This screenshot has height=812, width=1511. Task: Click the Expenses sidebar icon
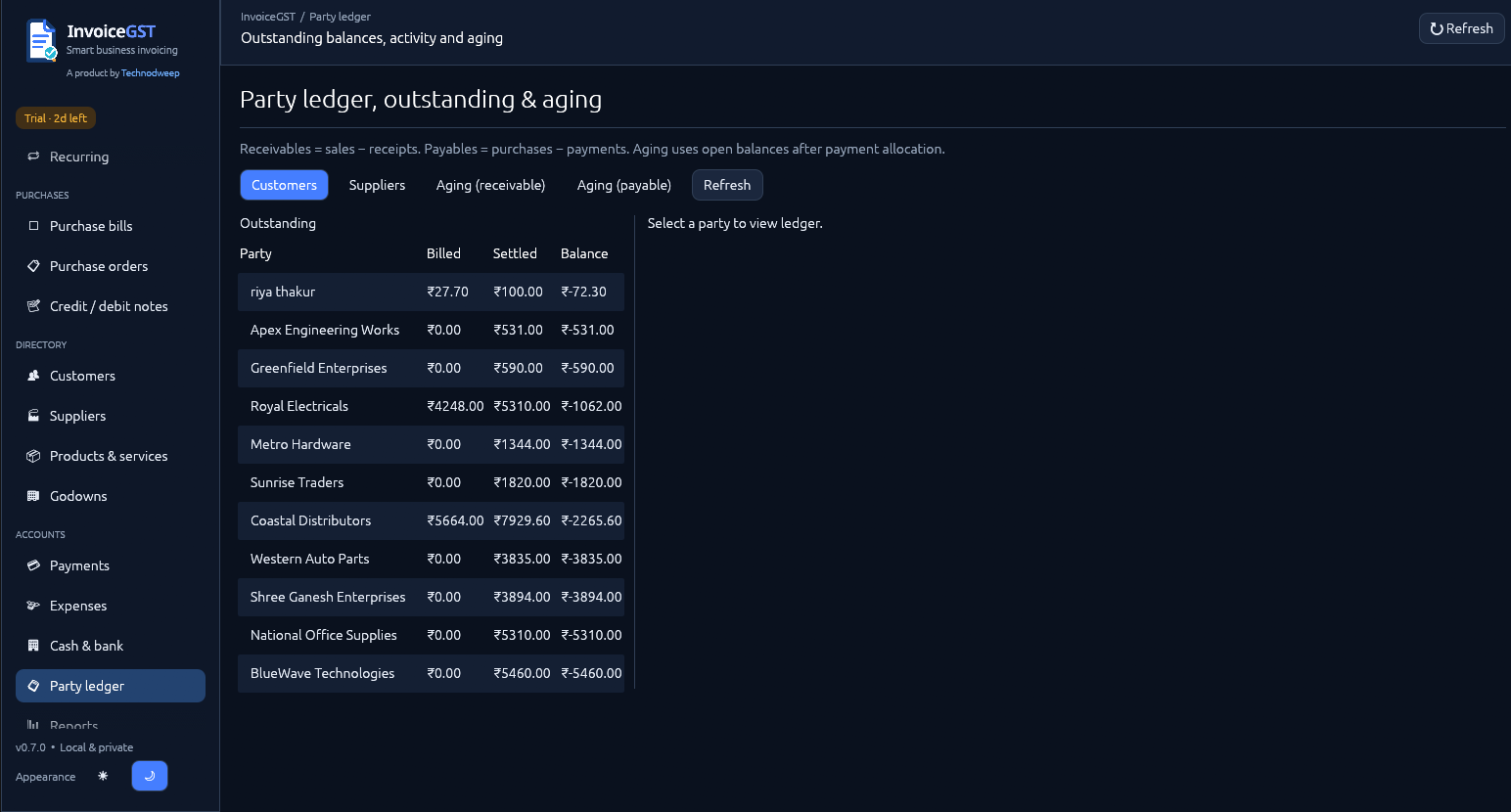click(x=33, y=606)
